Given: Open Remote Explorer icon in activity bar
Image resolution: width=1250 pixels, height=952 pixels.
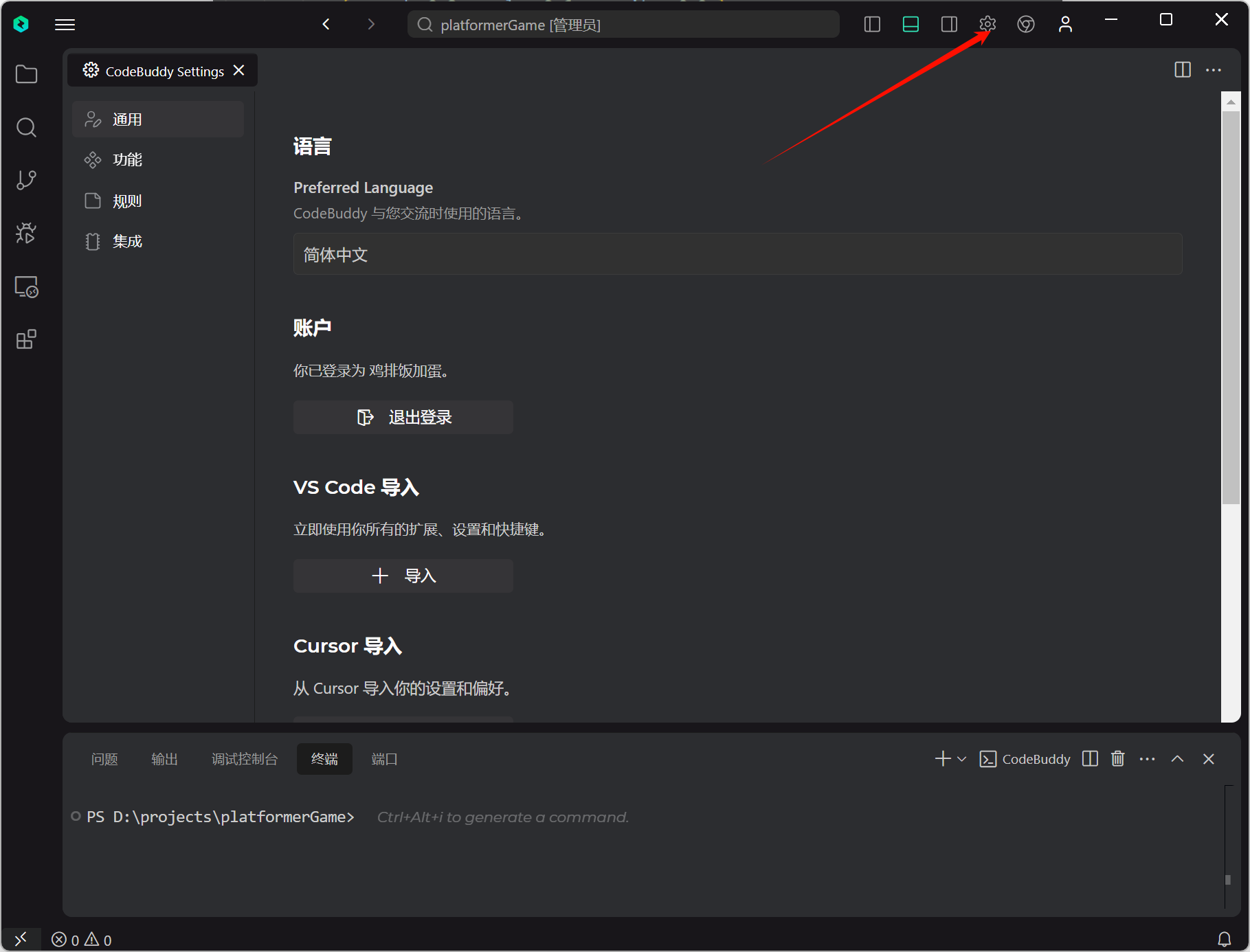Looking at the screenshot, I should (26, 286).
